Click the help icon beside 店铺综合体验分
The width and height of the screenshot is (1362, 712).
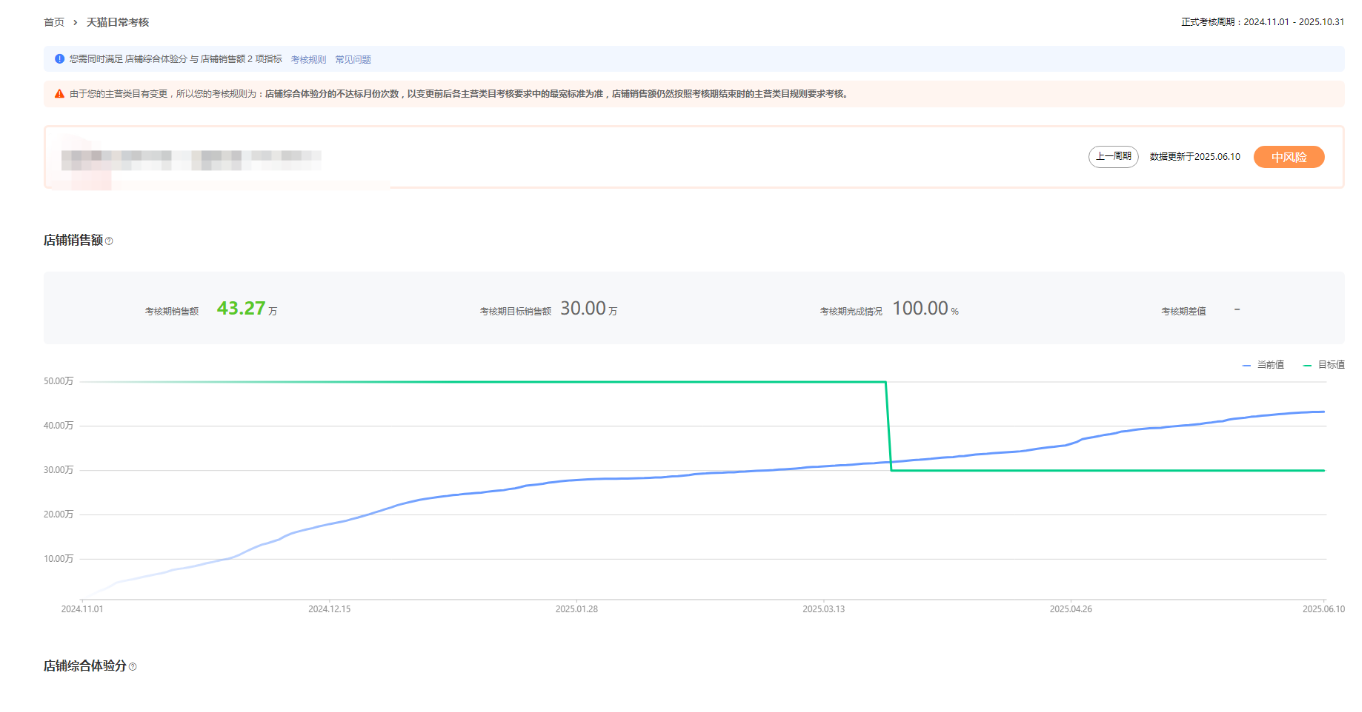pyautogui.click(x=132, y=667)
